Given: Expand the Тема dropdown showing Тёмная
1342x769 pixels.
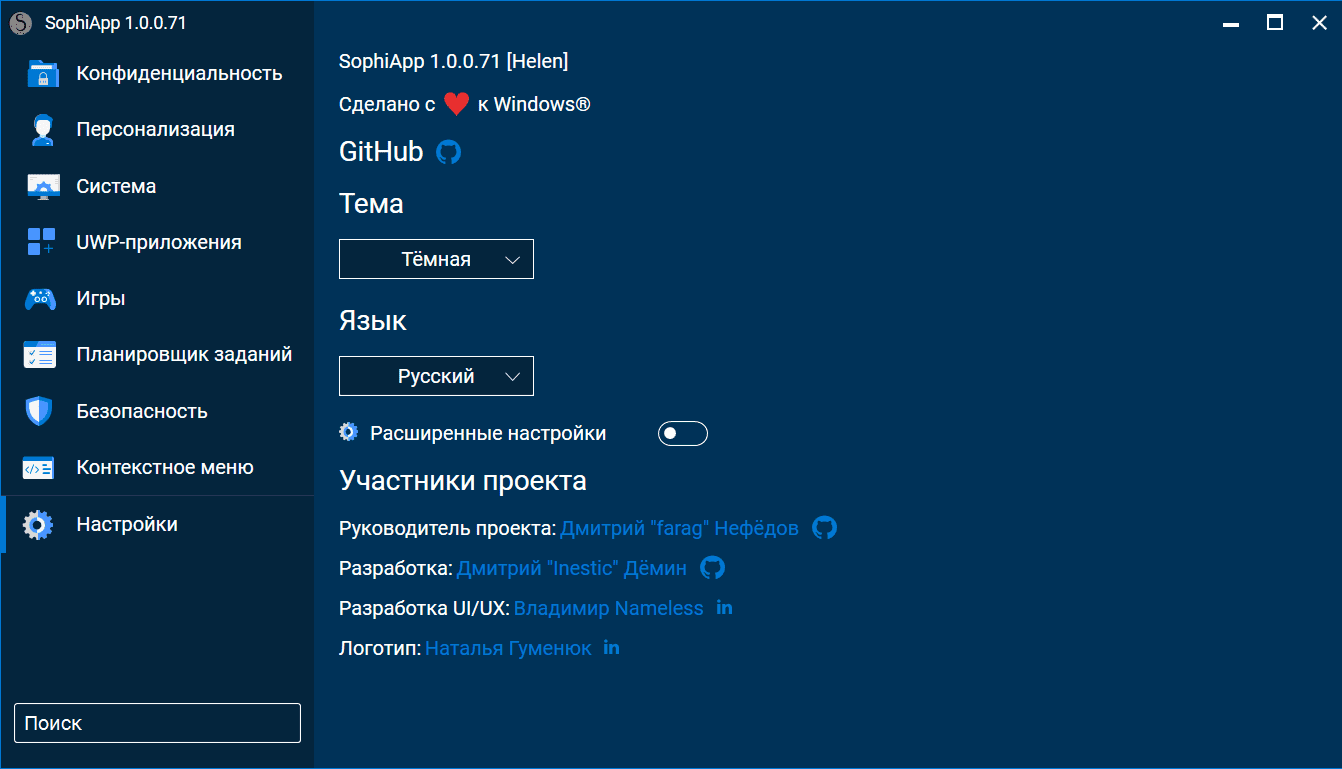Looking at the screenshot, I should tap(436, 259).
